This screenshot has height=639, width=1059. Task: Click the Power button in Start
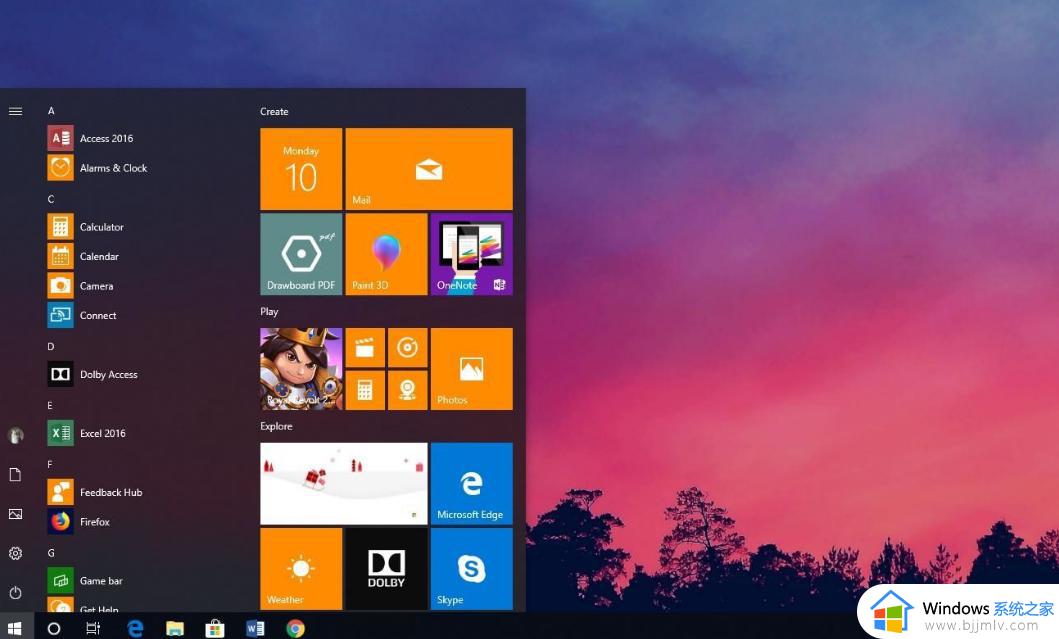pos(16,592)
